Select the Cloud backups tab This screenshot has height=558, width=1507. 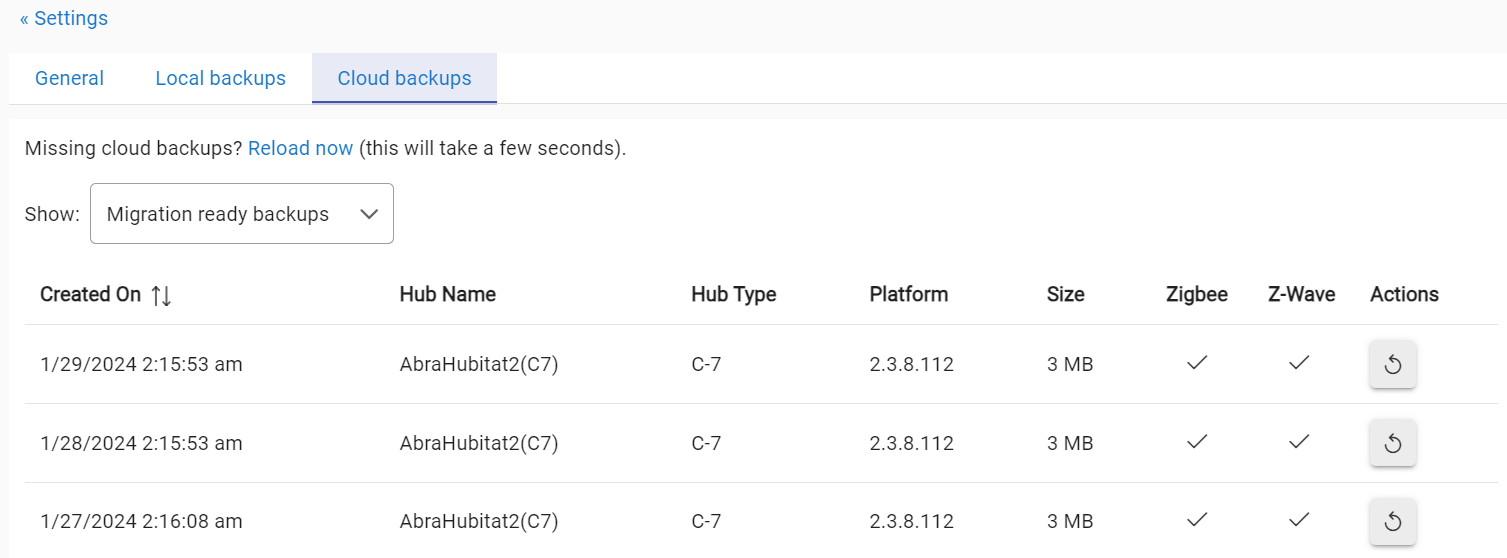click(404, 78)
